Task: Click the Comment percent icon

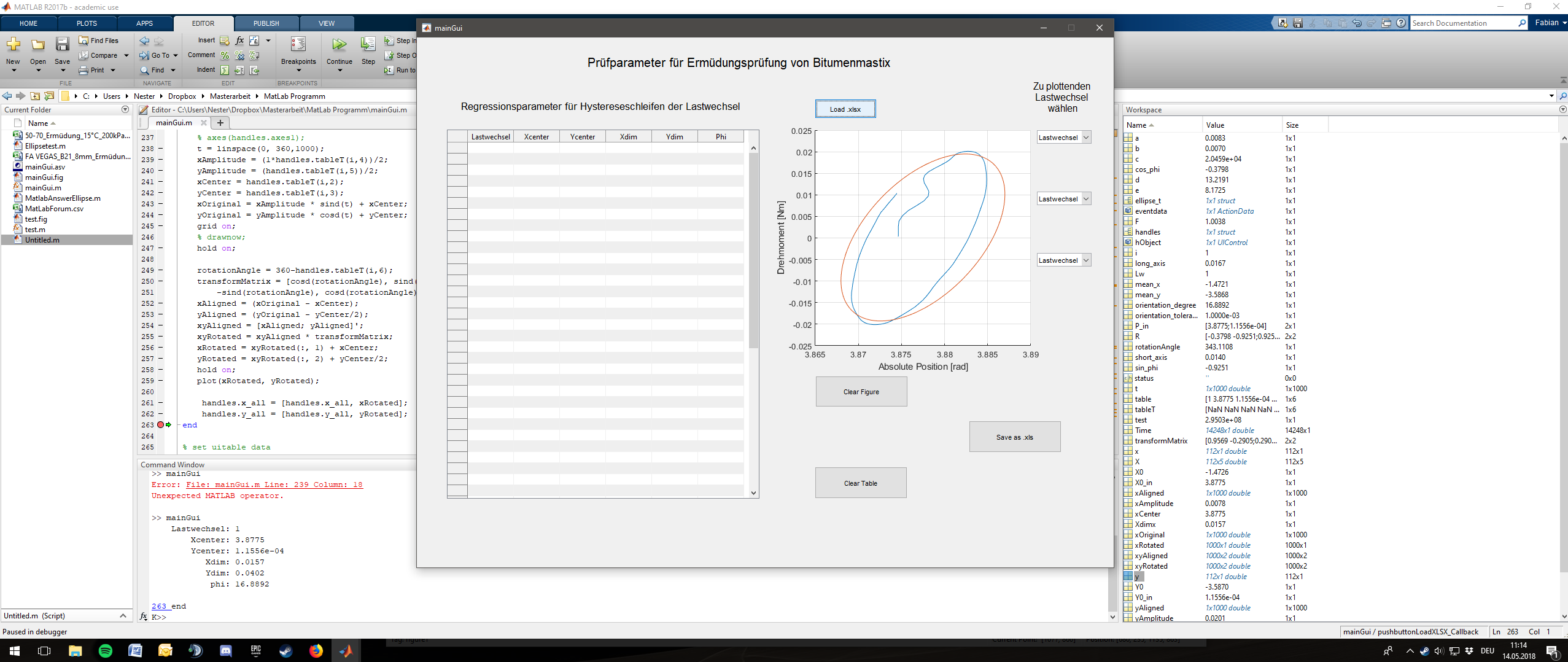Action: [225, 55]
